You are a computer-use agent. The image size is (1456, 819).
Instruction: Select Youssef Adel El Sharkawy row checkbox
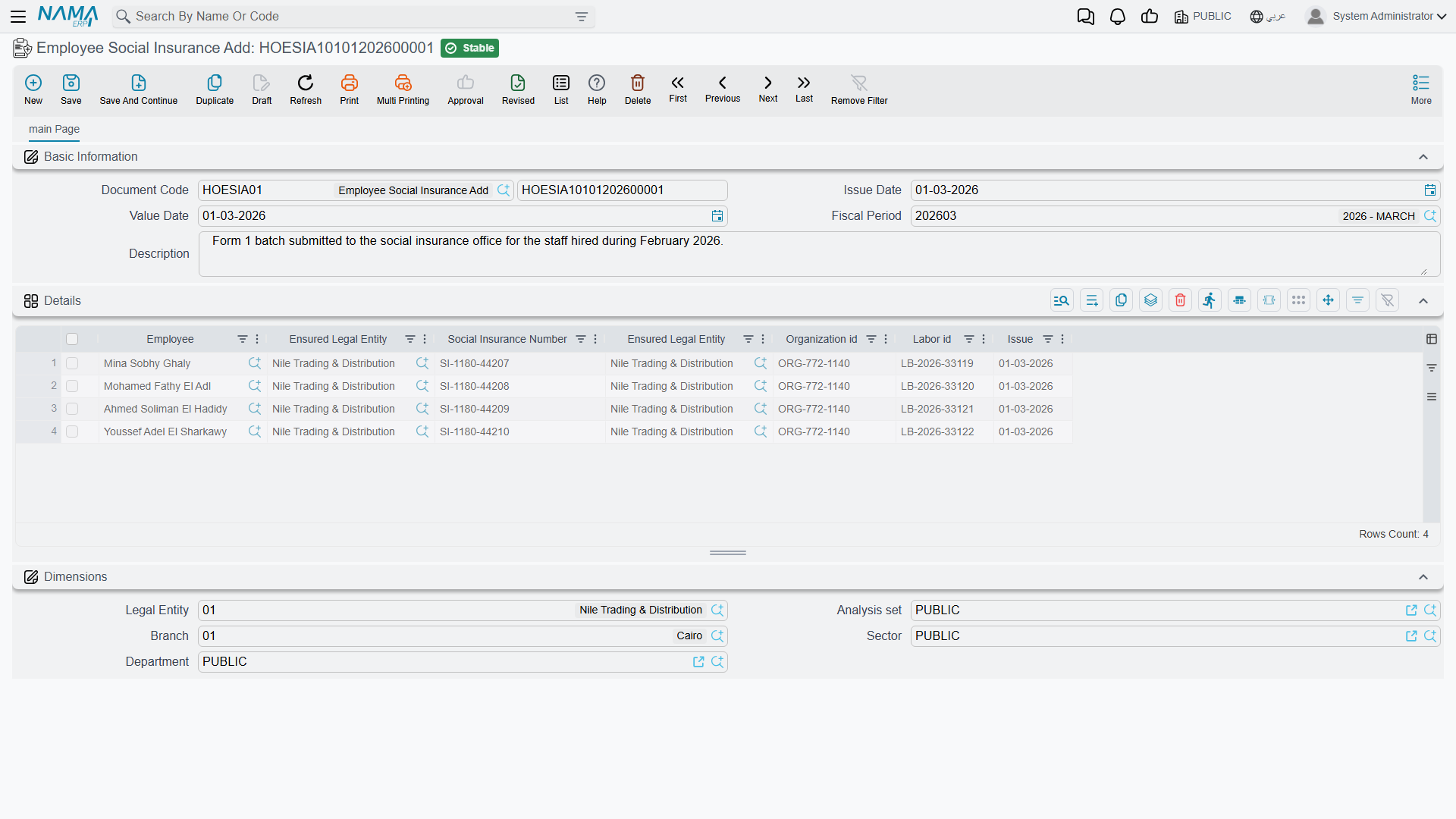(x=72, y=431)
